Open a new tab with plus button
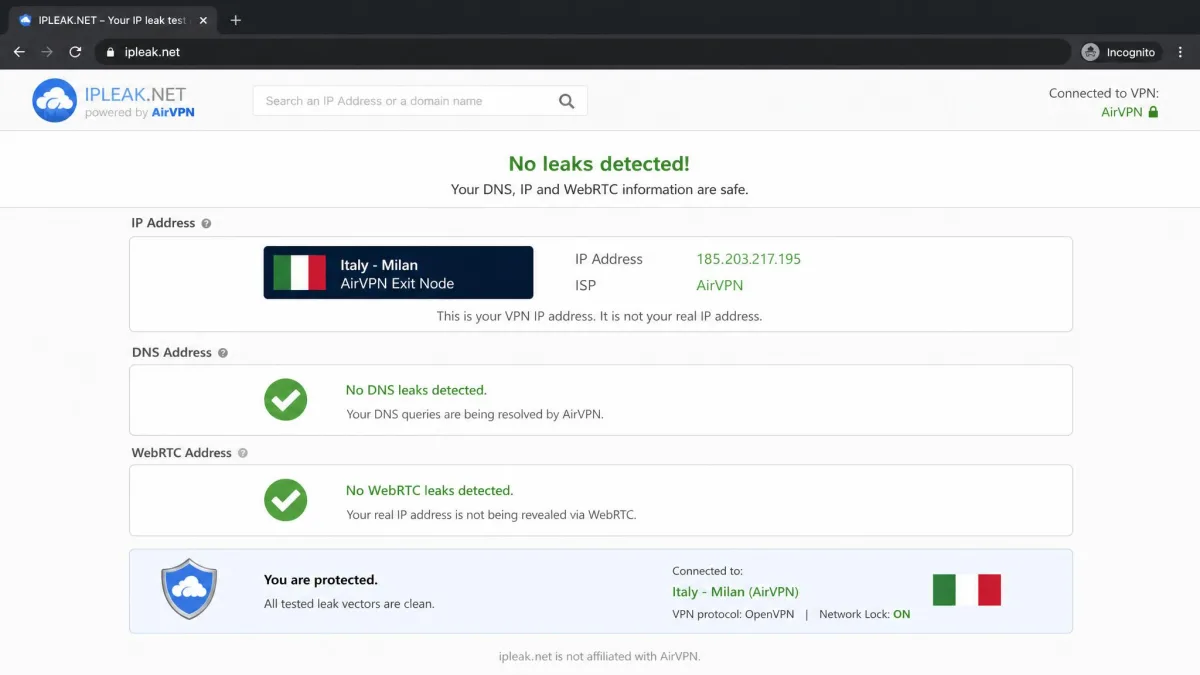The width and height of the screenshot is (1200, 675). (236, 20)
